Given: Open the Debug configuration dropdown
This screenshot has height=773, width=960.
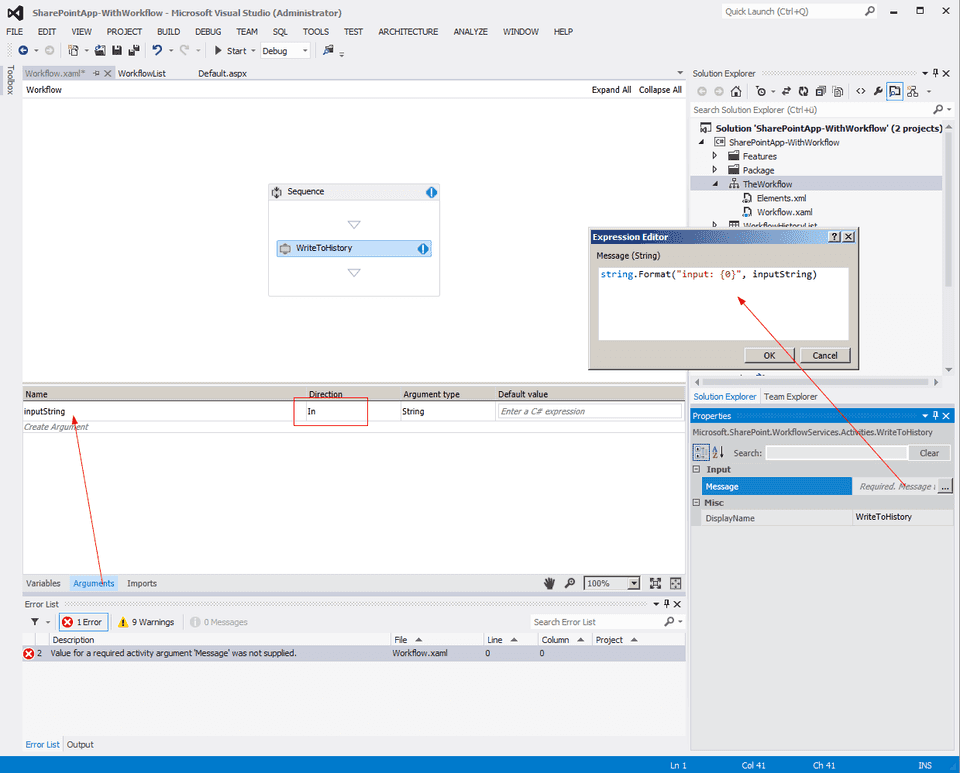Looking at the screenshot, I should pos(305,50).
